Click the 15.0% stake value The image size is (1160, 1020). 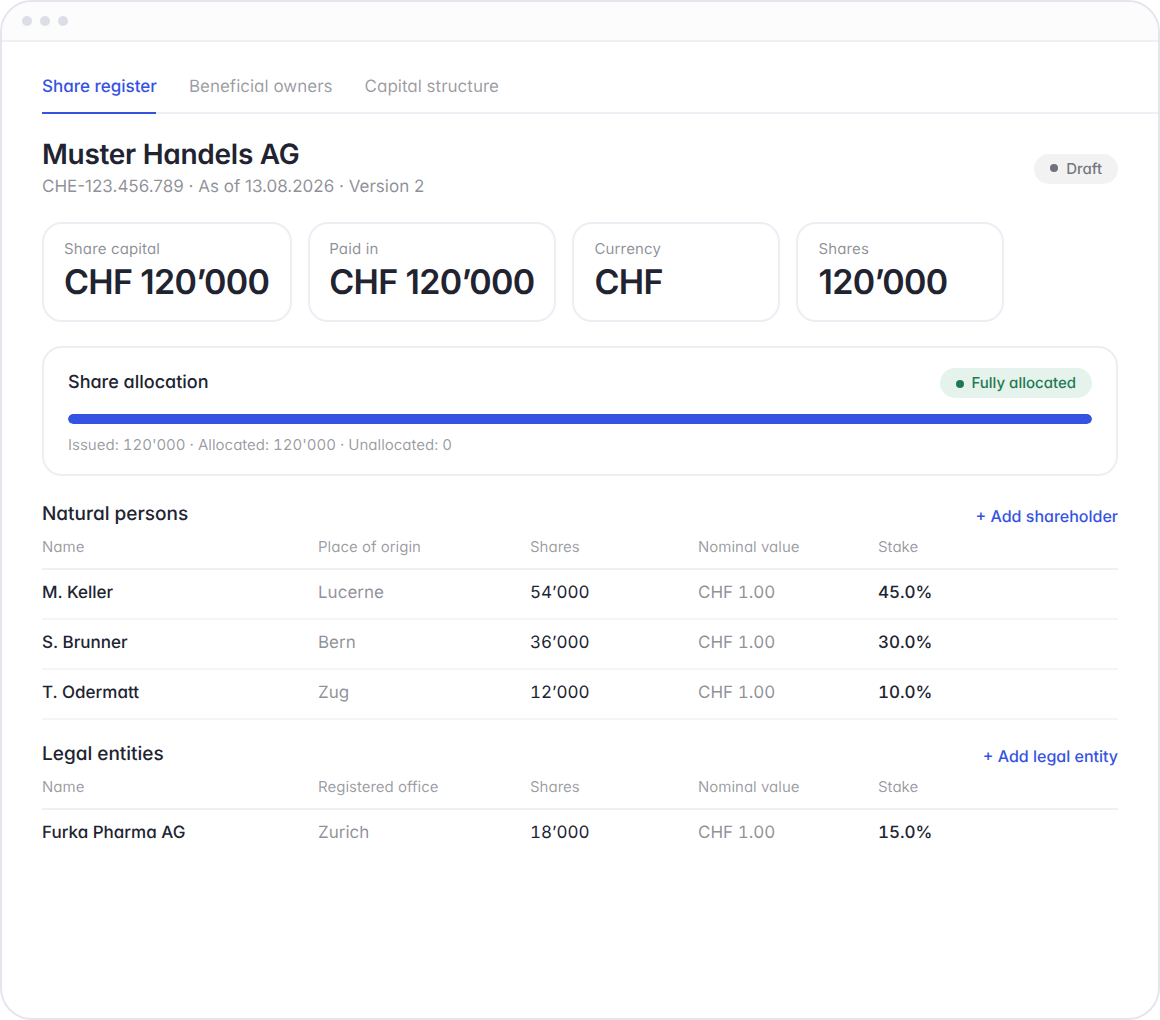[x=905, y=832]
